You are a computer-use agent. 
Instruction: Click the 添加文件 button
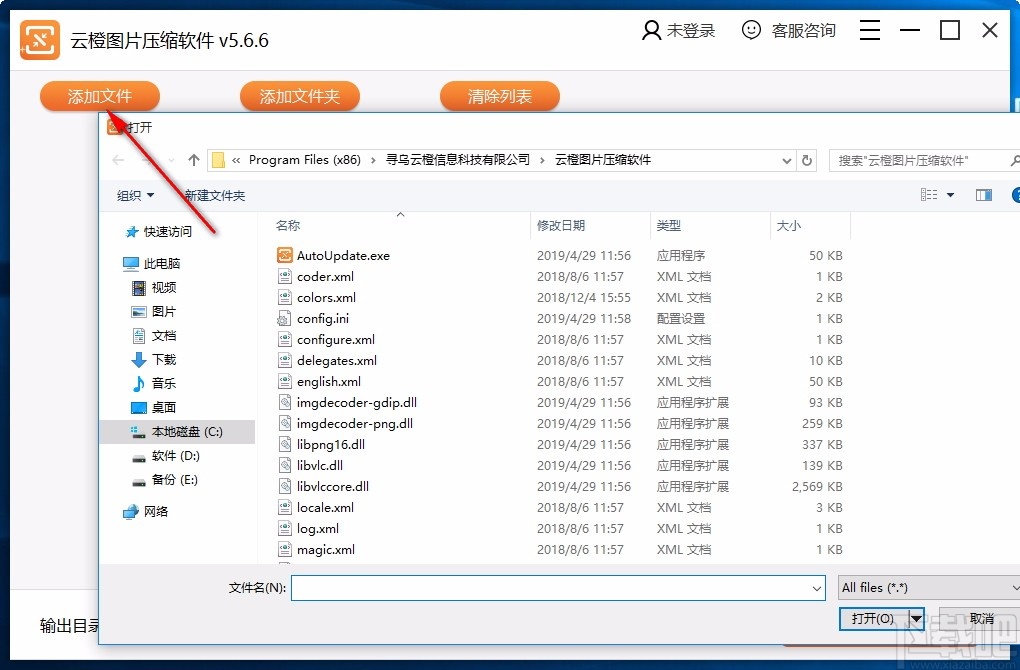point(99,96)
